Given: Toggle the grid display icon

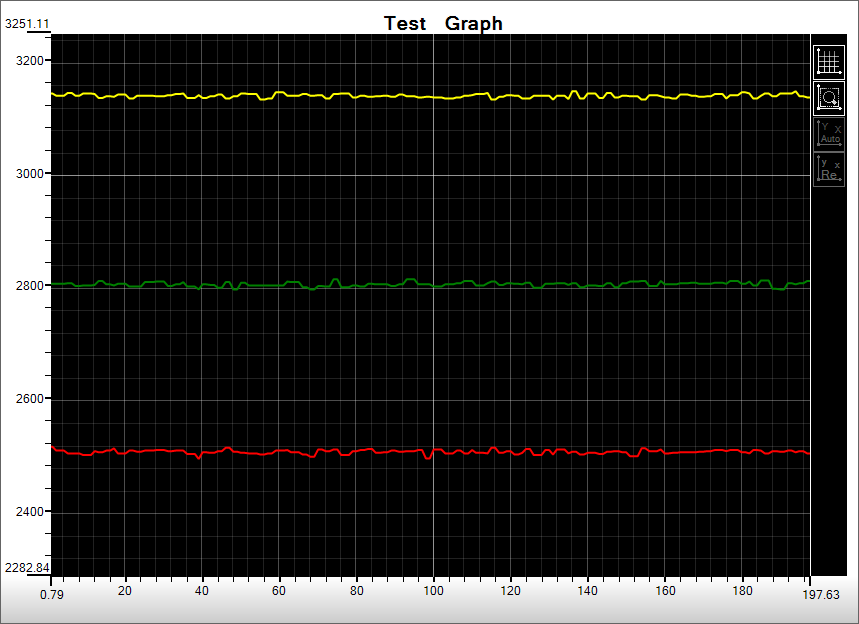Looking at the screenshot, I should click(x=828, y=62).
